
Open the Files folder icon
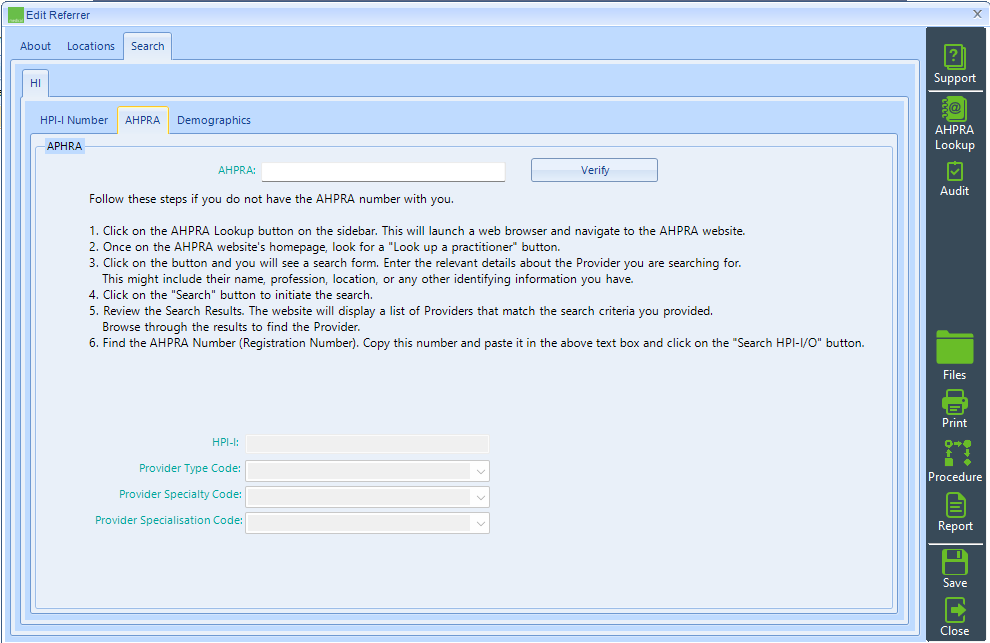954,356
